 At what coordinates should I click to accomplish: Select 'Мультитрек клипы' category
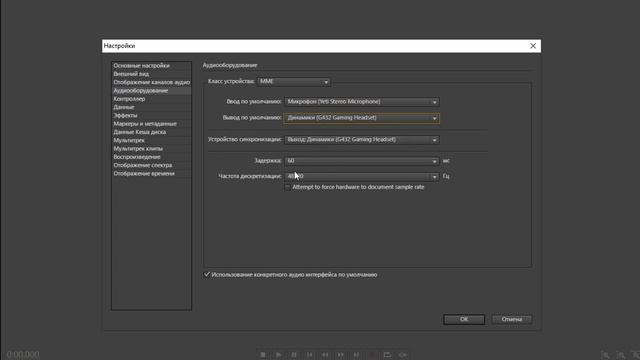point(151,149)
